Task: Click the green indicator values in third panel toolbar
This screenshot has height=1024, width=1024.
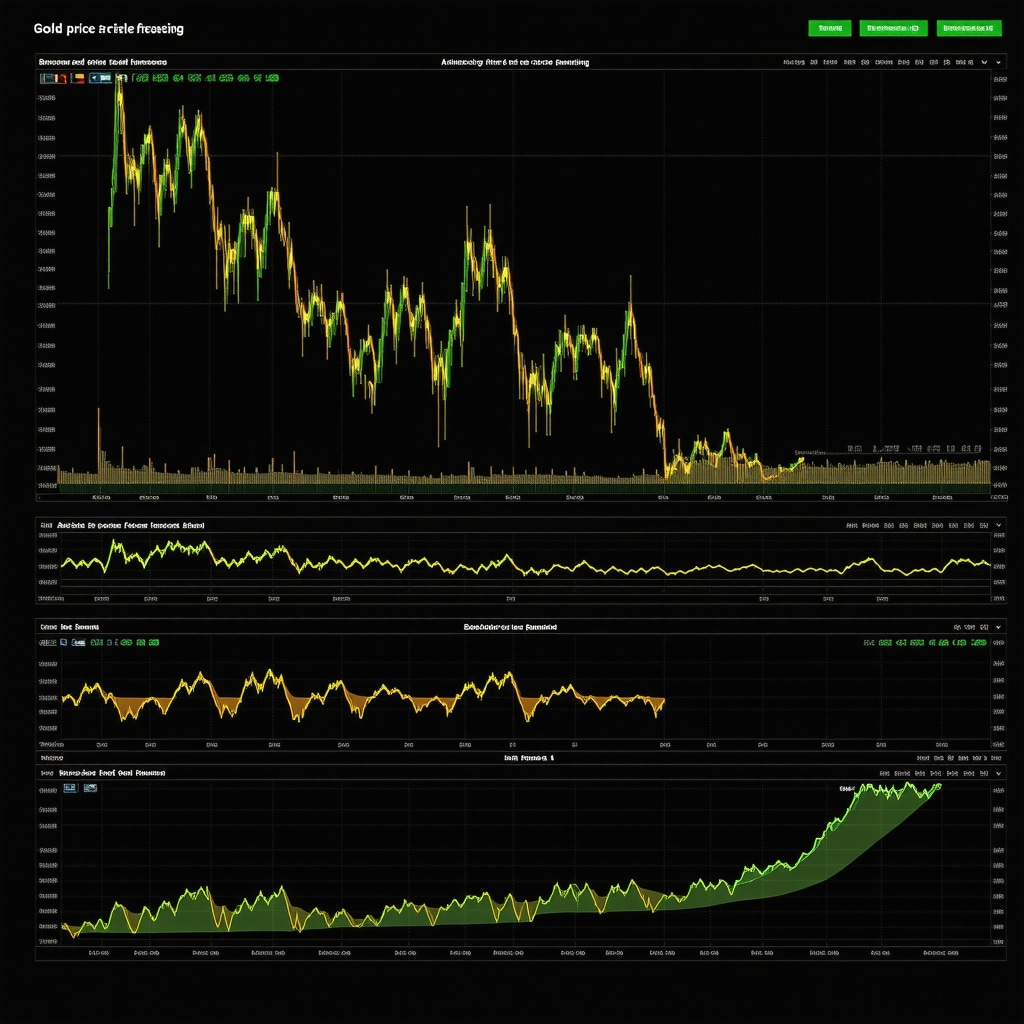Action: pyautogui.click(x=124, y=643)
